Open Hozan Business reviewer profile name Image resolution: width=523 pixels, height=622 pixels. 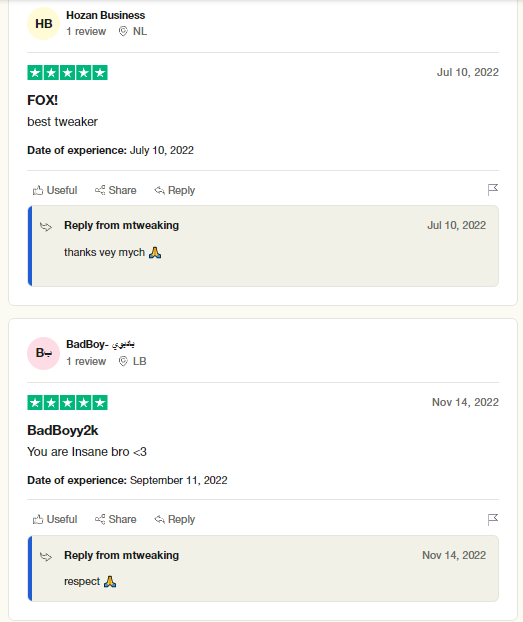click(106, 15)
